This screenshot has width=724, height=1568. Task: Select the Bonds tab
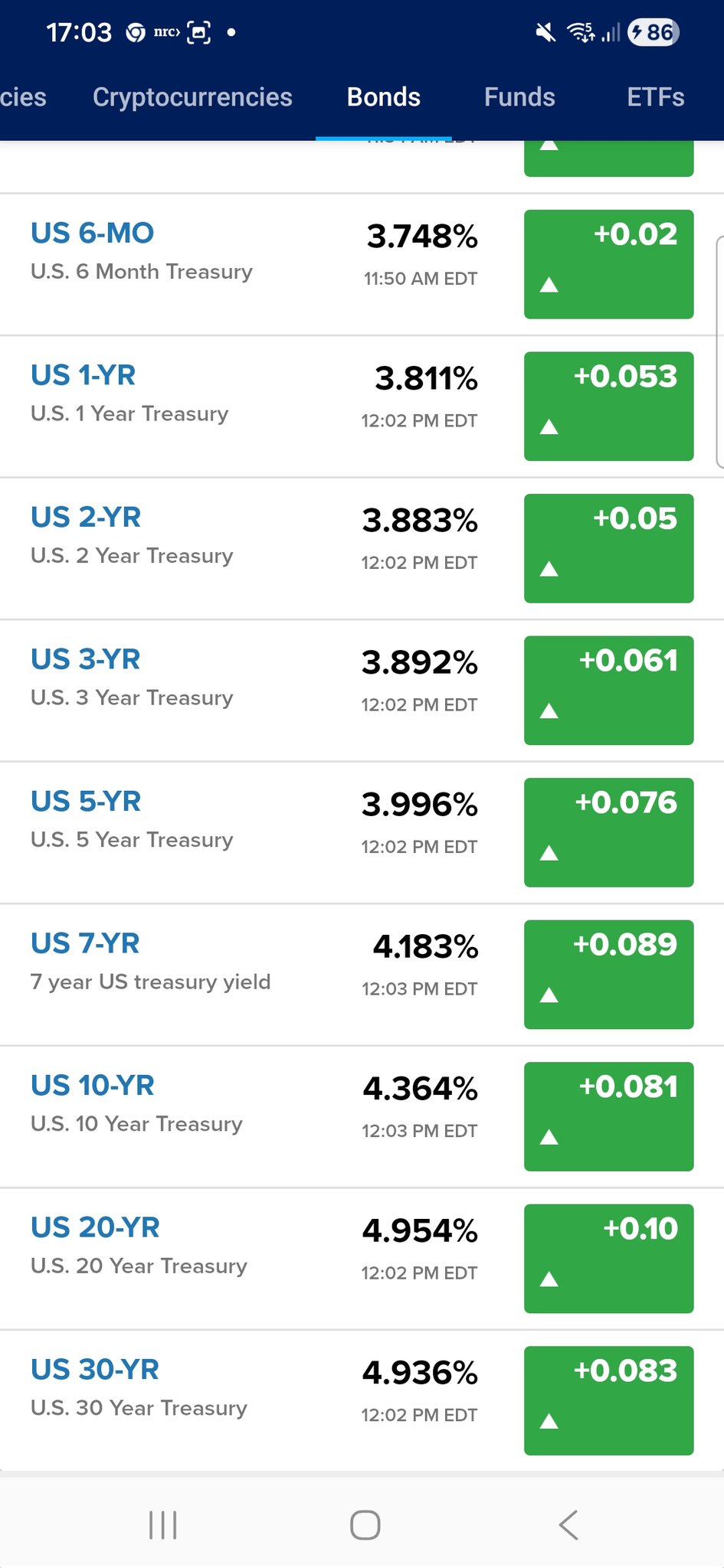[383, 97]
